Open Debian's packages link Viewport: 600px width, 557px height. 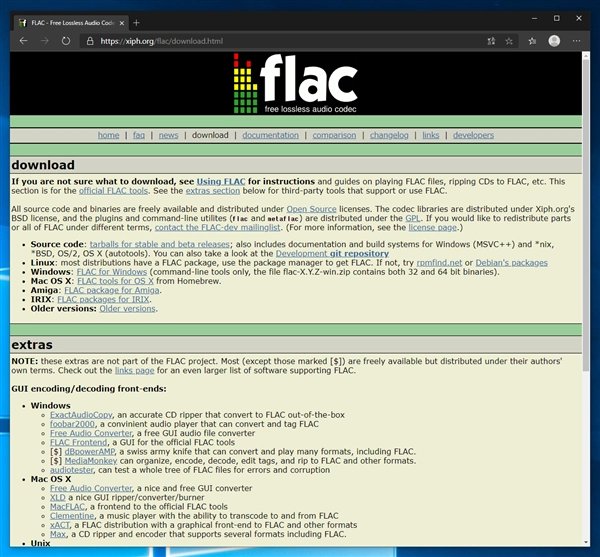click(512, 262)
